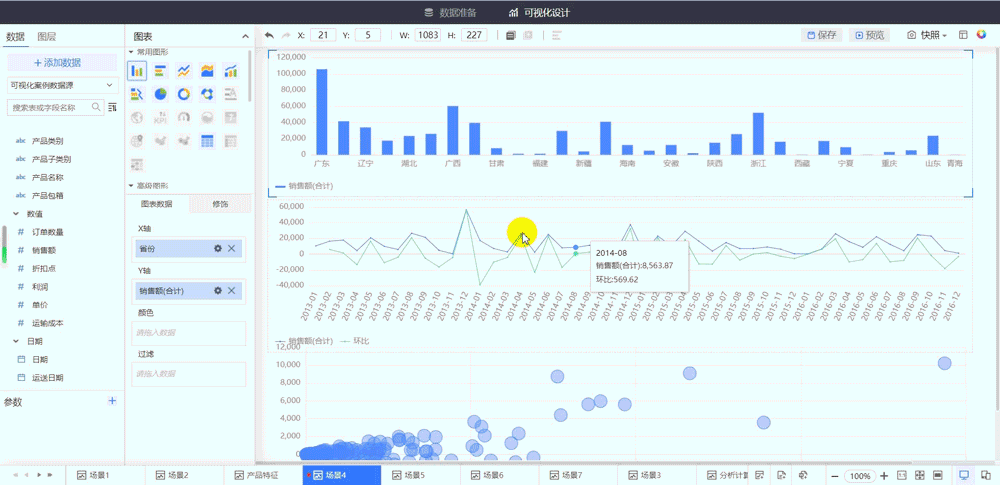
Task: Open settings gear for 省份 field
Action: click(217, 248)
